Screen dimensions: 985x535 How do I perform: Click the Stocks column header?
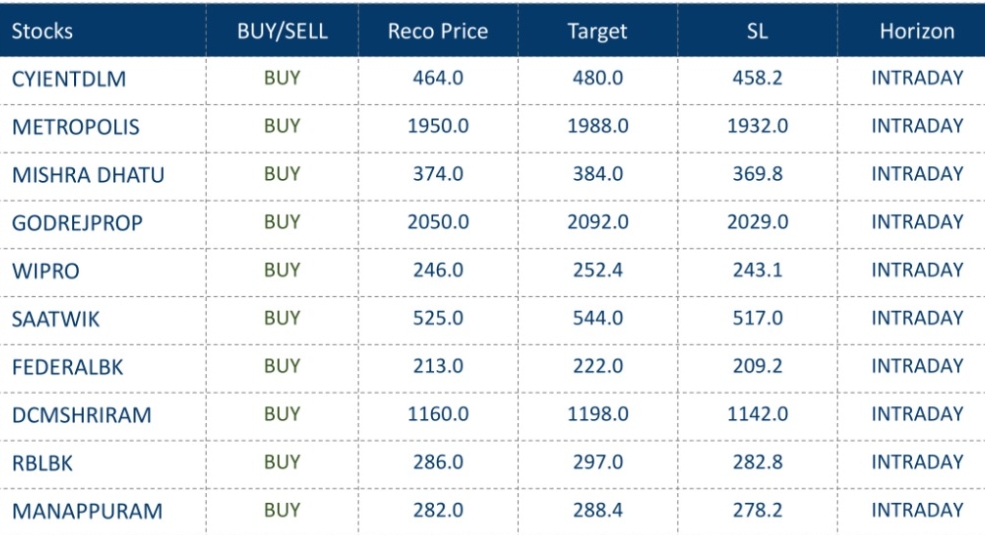tap(42, 31)
